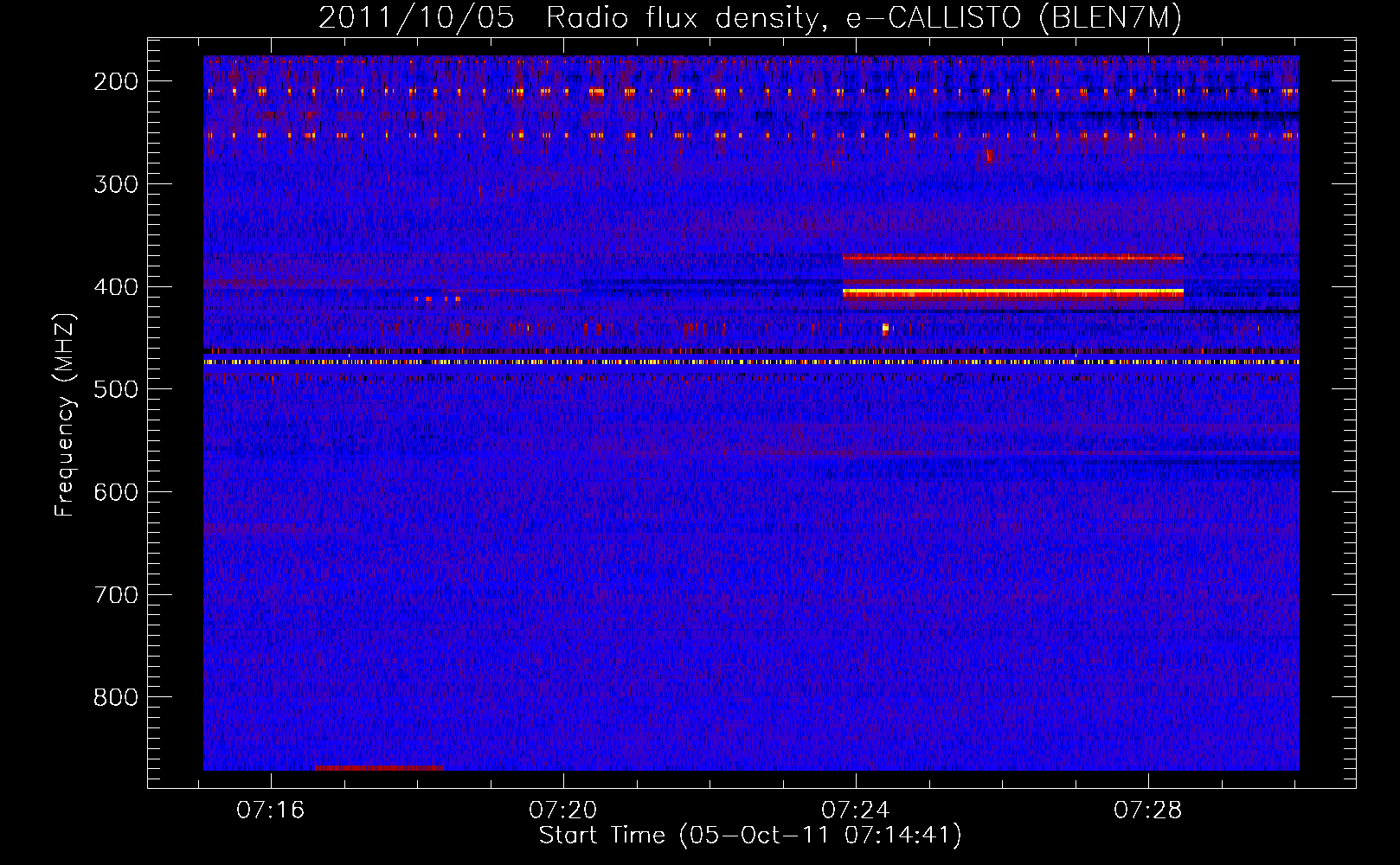This screenshot has height=865, width=1400.
Task: Click the yellow dotted interference line near 475 MHz
Action: [x=751, y=362]
